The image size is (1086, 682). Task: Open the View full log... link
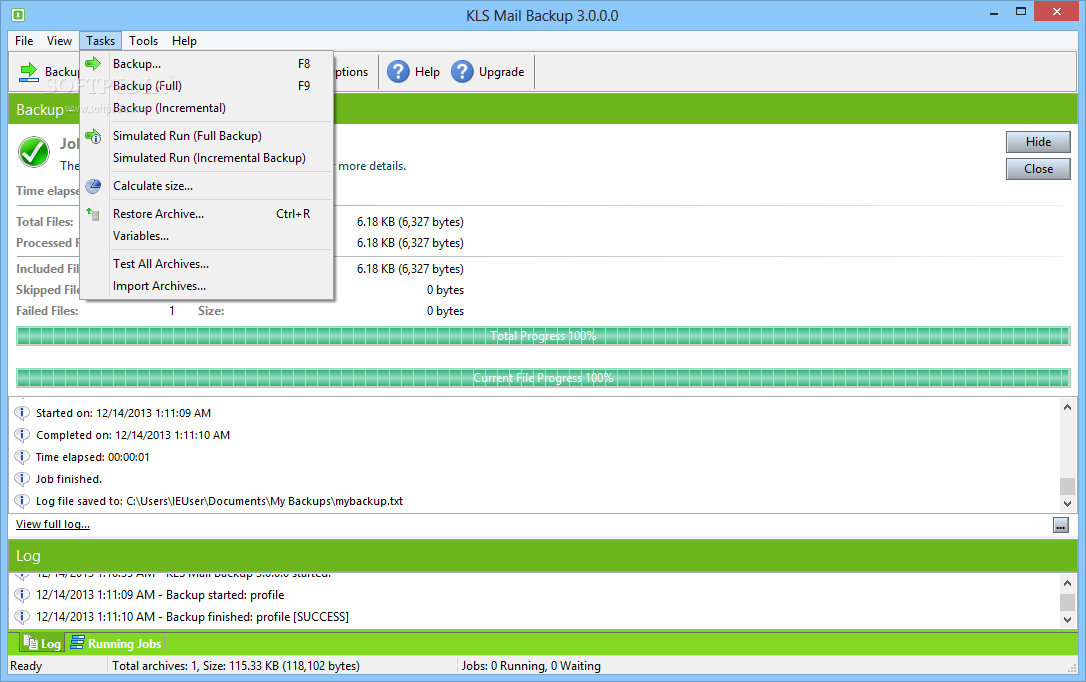(x=53, y=524)
